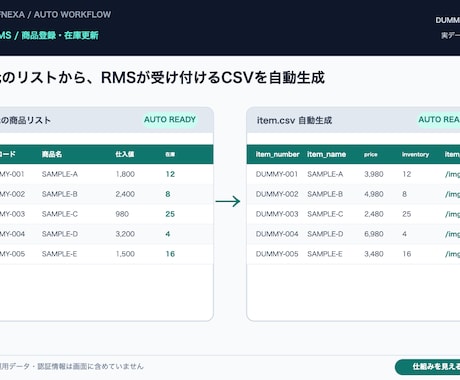Click 'DUMMY-002' in the item.csv table
This screenshot has width=460, height=380.
tap(277, 194)
